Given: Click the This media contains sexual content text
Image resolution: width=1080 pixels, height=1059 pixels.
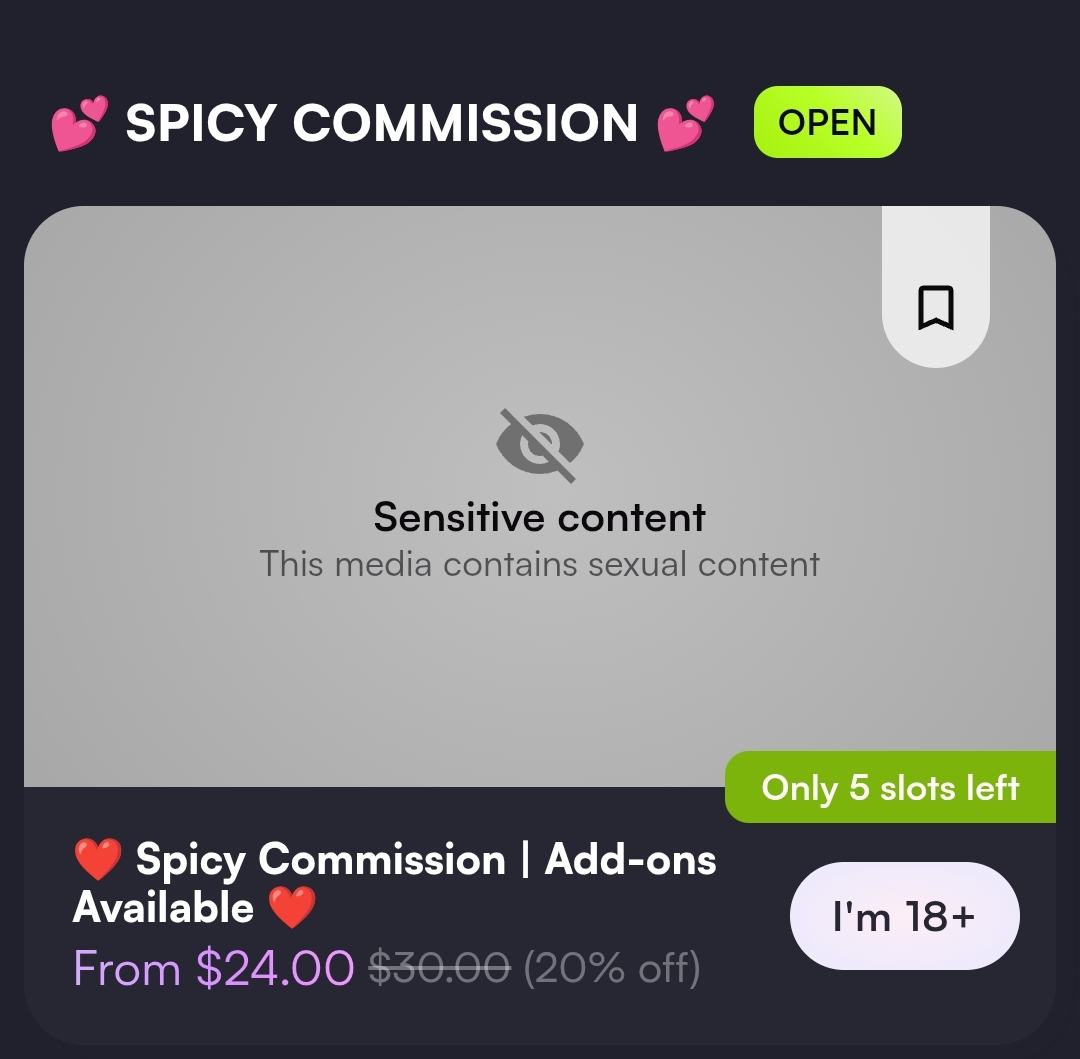Looking at the screenshot, I should pos(539,564).
